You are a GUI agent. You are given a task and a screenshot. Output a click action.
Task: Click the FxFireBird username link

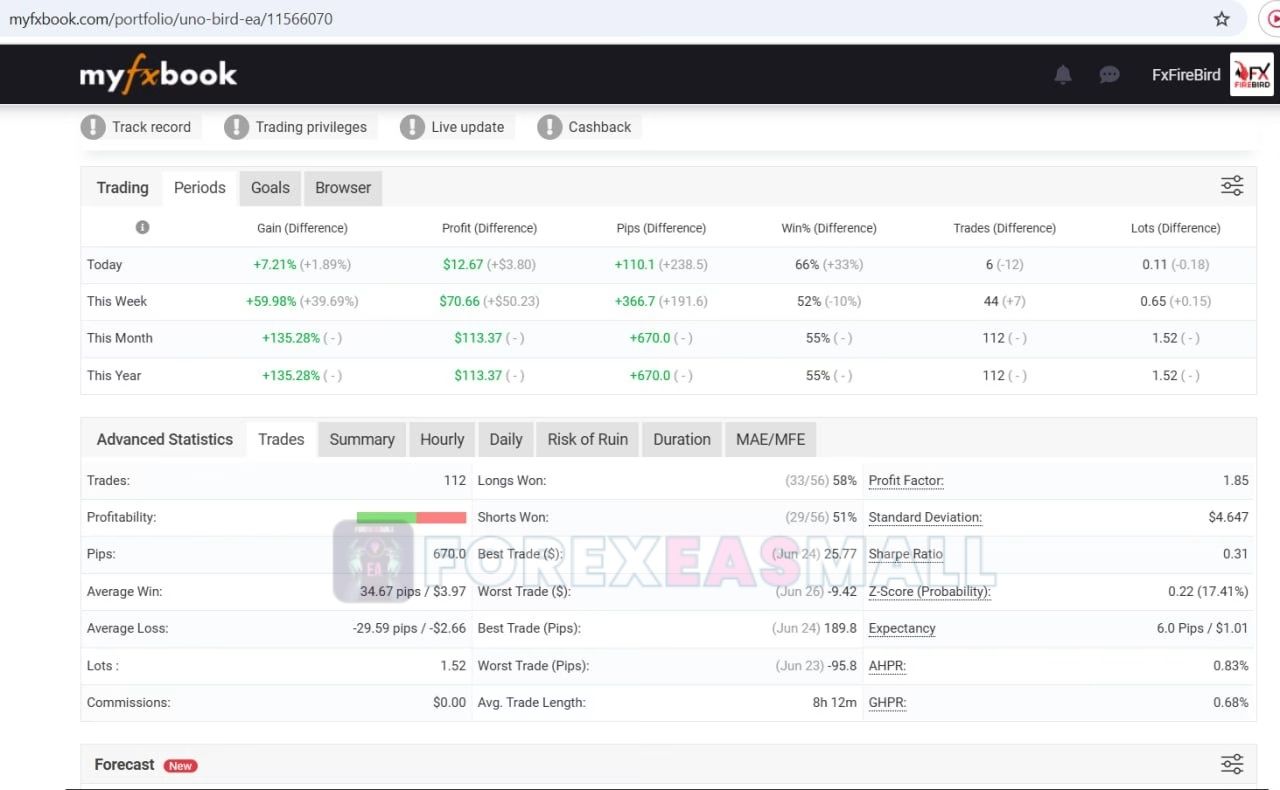1186,75
